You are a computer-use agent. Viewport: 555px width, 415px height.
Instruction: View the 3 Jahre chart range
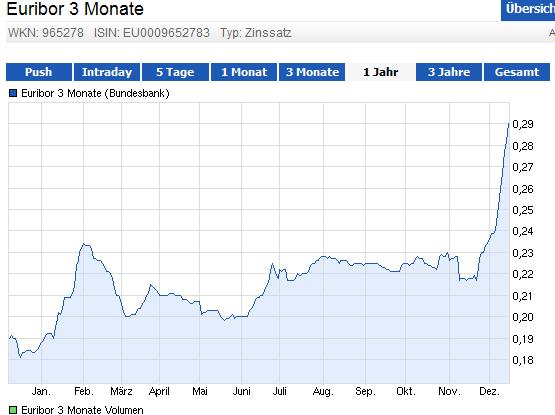point(449,72)
